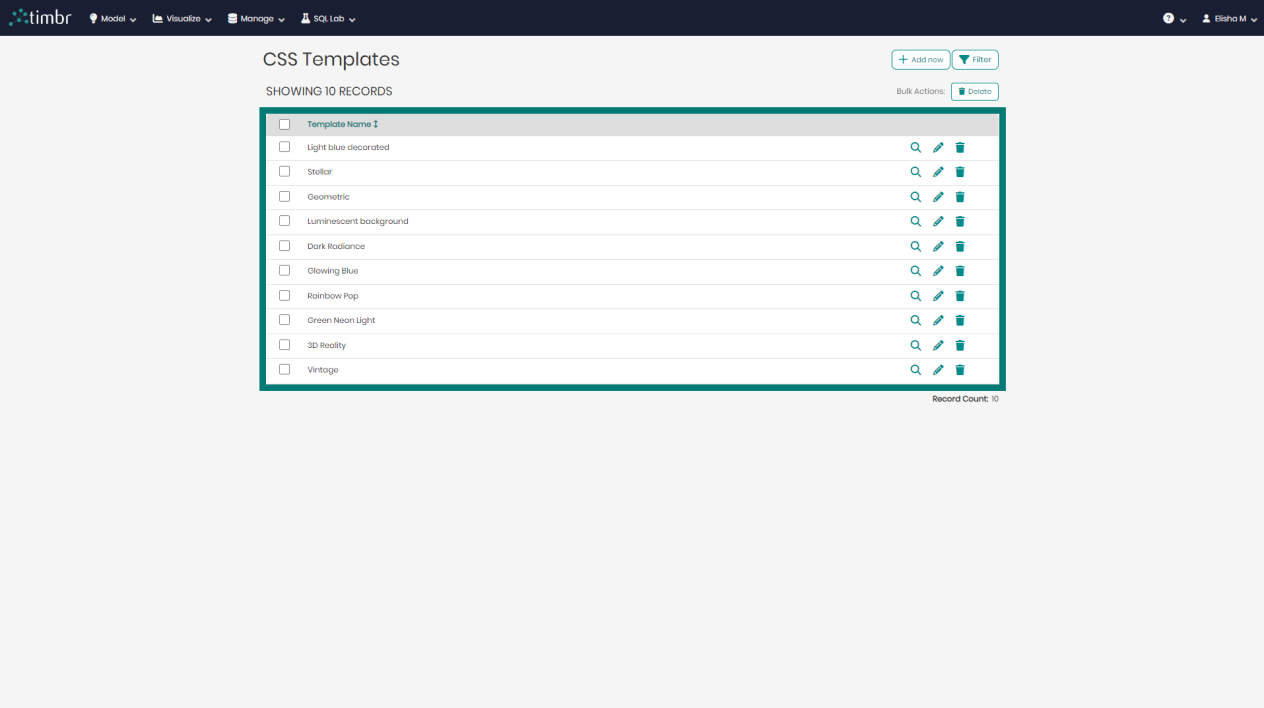The image size is (1264, 708).
Task: Click the timbr logo in the top bar
Action: 40,17
